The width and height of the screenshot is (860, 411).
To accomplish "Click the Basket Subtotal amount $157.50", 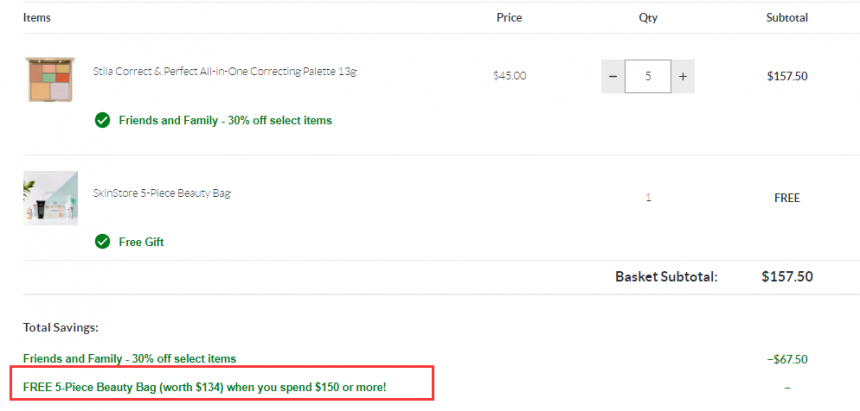I will pyautogui.click(x=787, y=277).
